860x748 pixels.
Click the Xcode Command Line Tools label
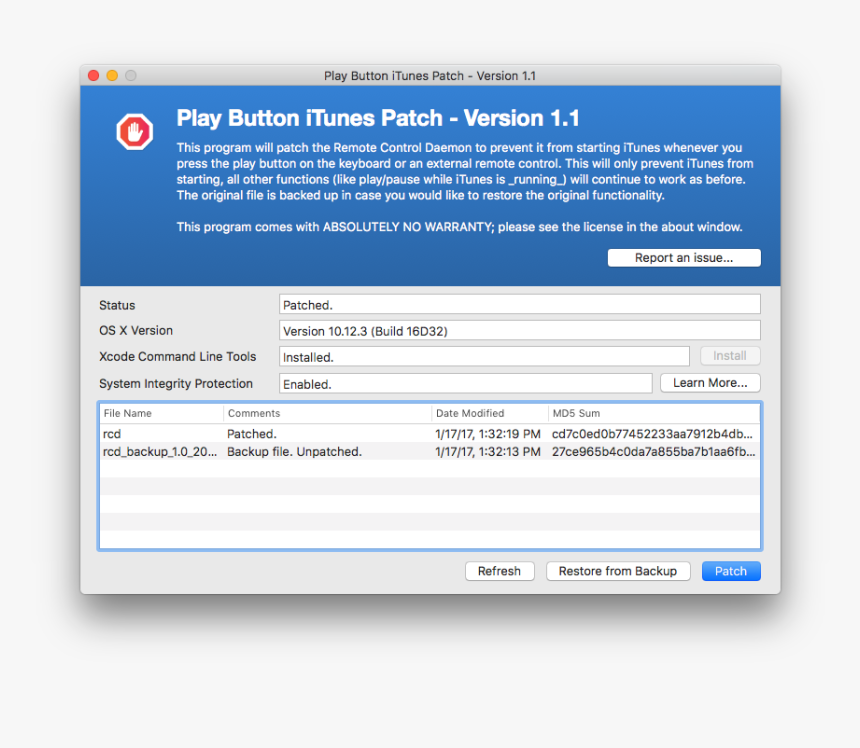point(178,356)
